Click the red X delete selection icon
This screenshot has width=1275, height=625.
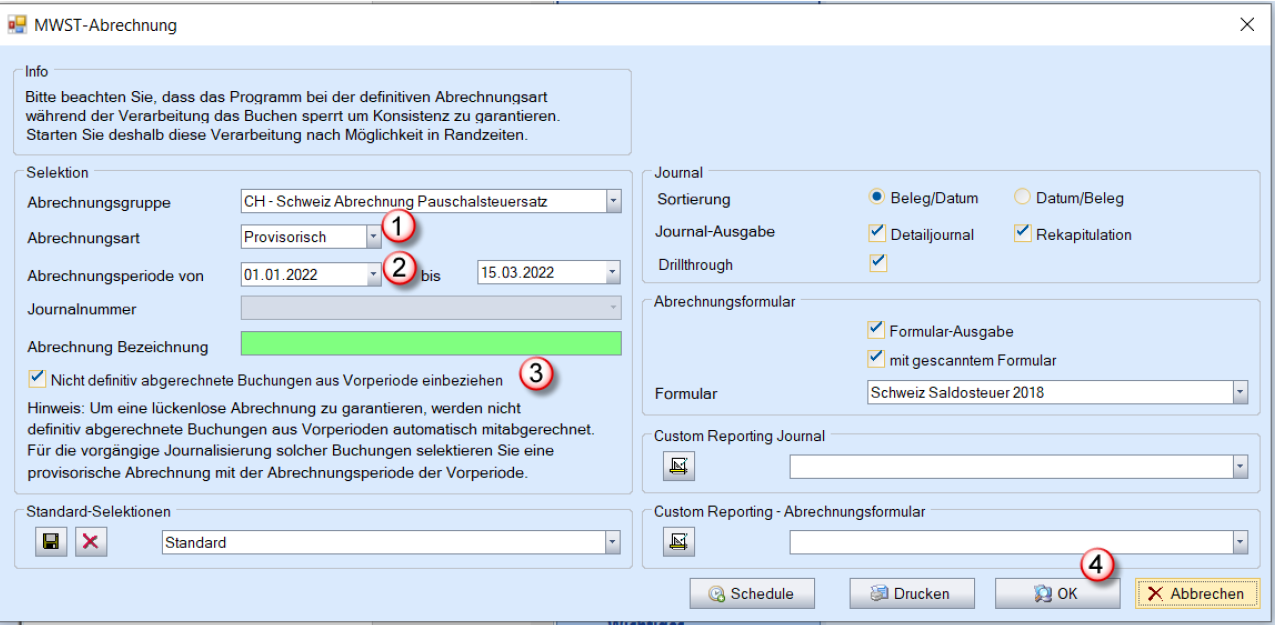92,542
